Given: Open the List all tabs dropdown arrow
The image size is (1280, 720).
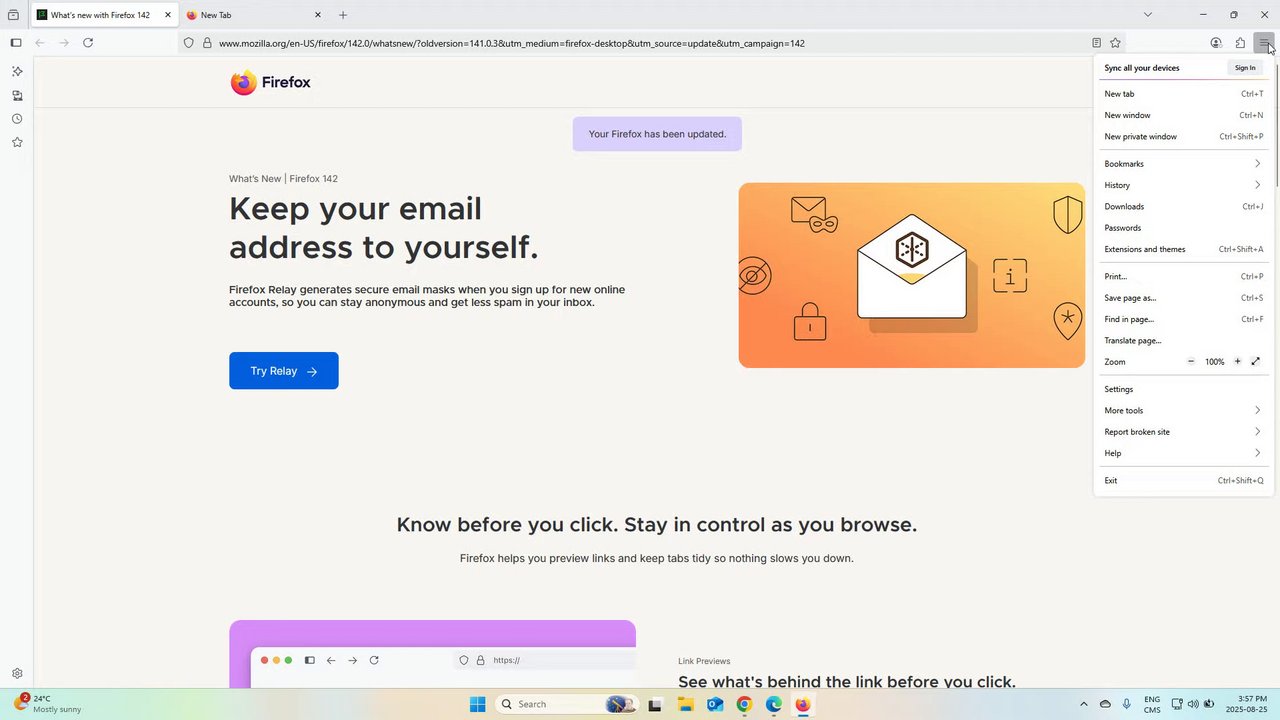Looking at the screenshot, I should pyautogui.click(x=1148, y=15).
